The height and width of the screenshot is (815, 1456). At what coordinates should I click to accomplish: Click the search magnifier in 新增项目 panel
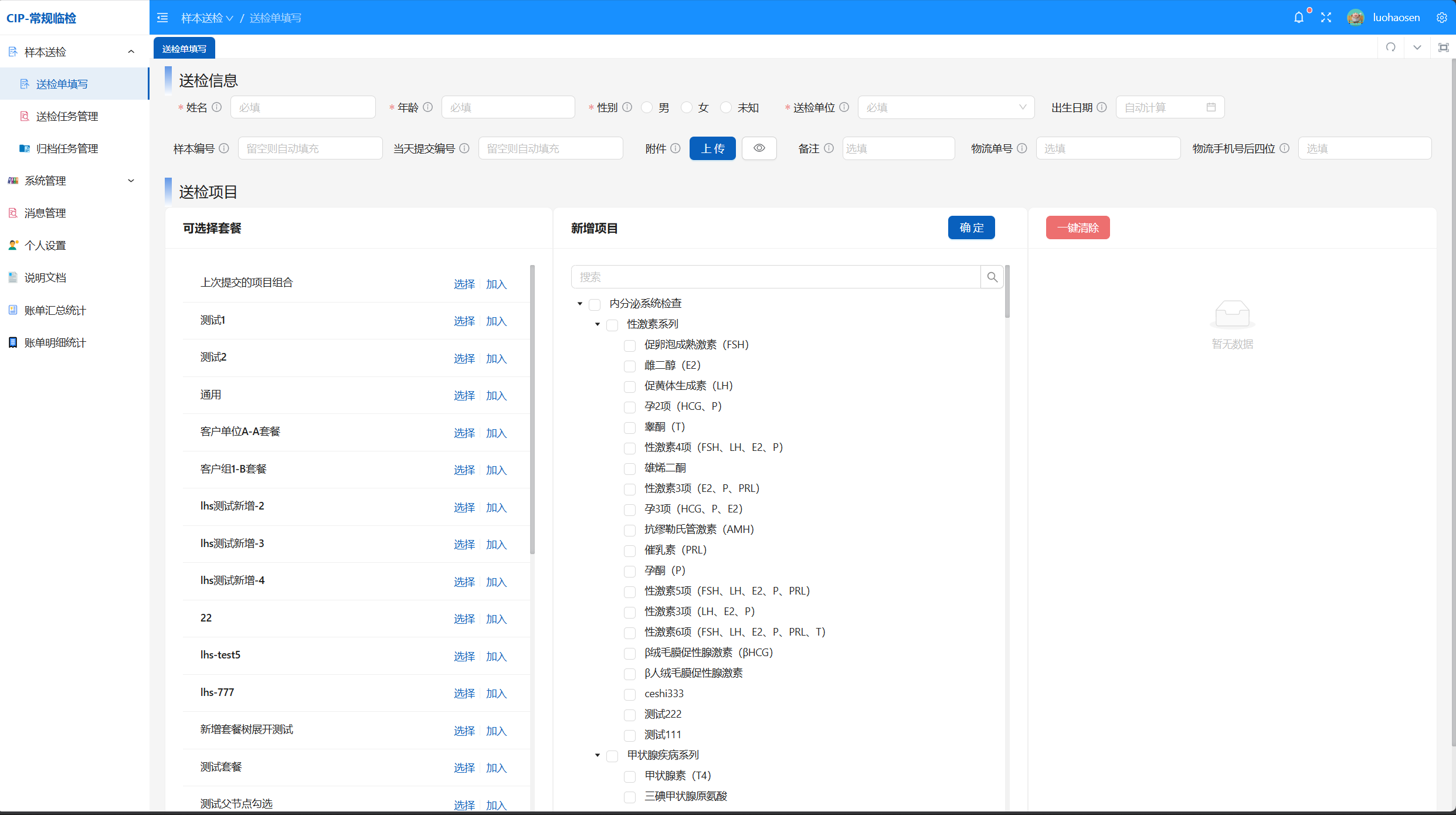[x=992, y=277]
